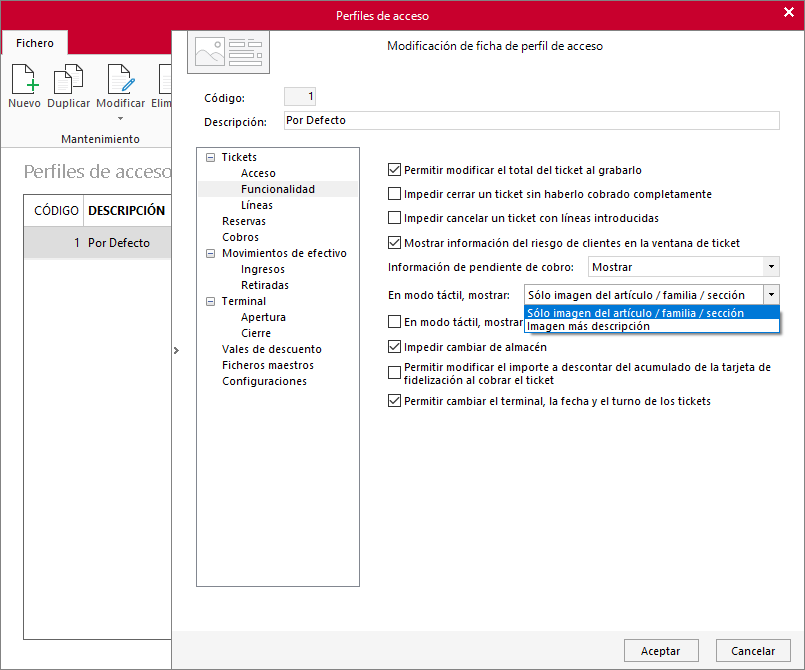The height and width of the screenshot is (670, 805).
Task: Open Vales de descuento tree item
Action: 272,349
